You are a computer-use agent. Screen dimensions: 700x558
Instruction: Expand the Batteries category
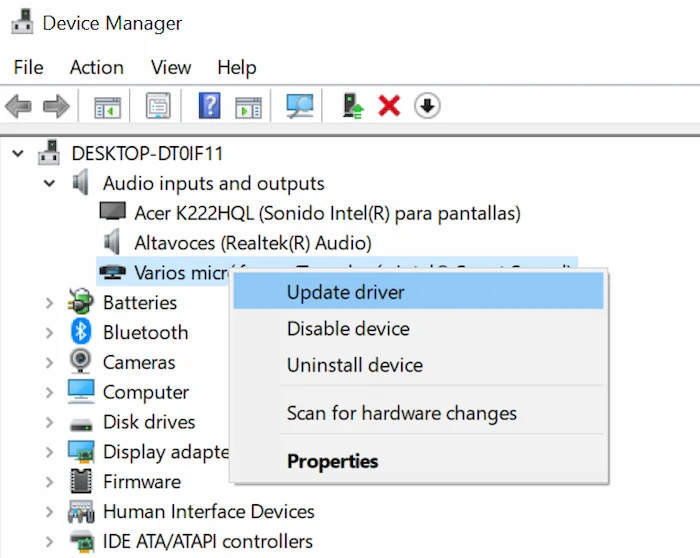[50, 303]
